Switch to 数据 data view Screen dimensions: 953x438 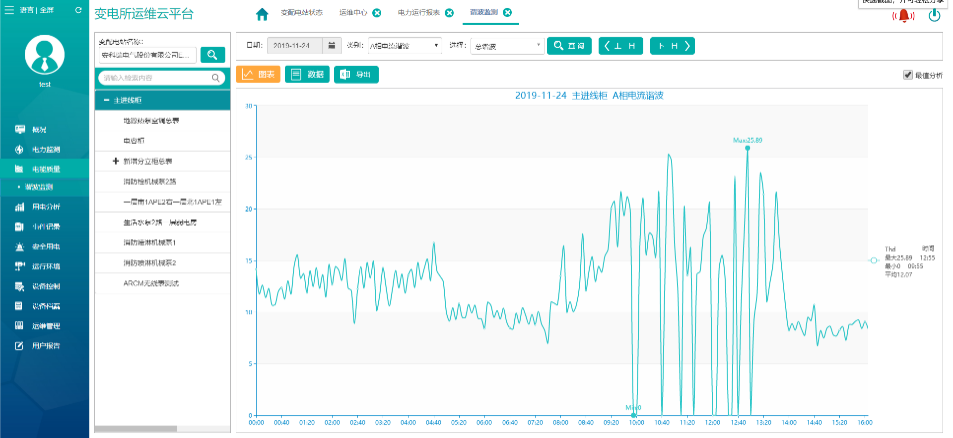click(307, 75)
